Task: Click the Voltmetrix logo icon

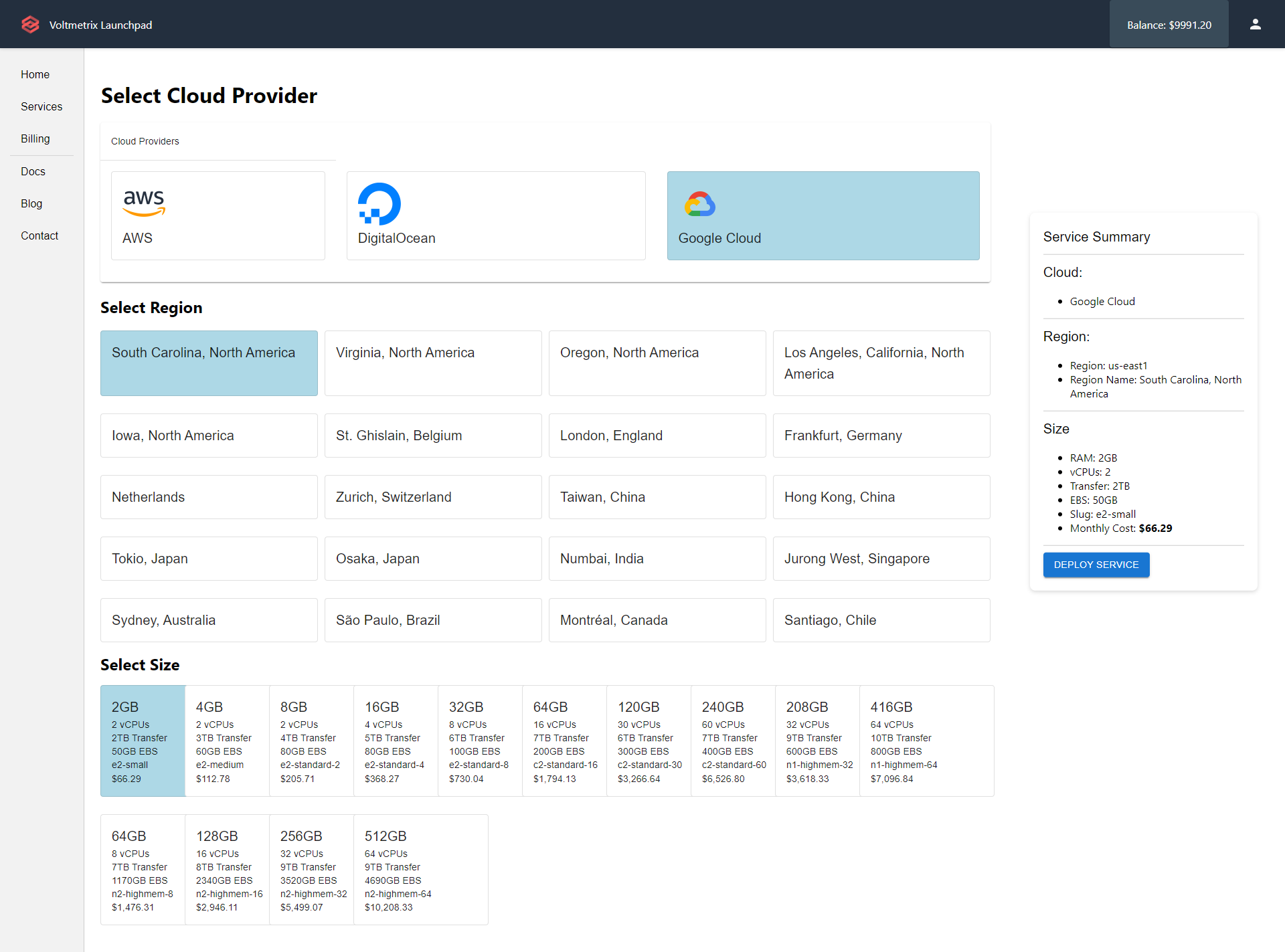Action: (x=30, y=25)
